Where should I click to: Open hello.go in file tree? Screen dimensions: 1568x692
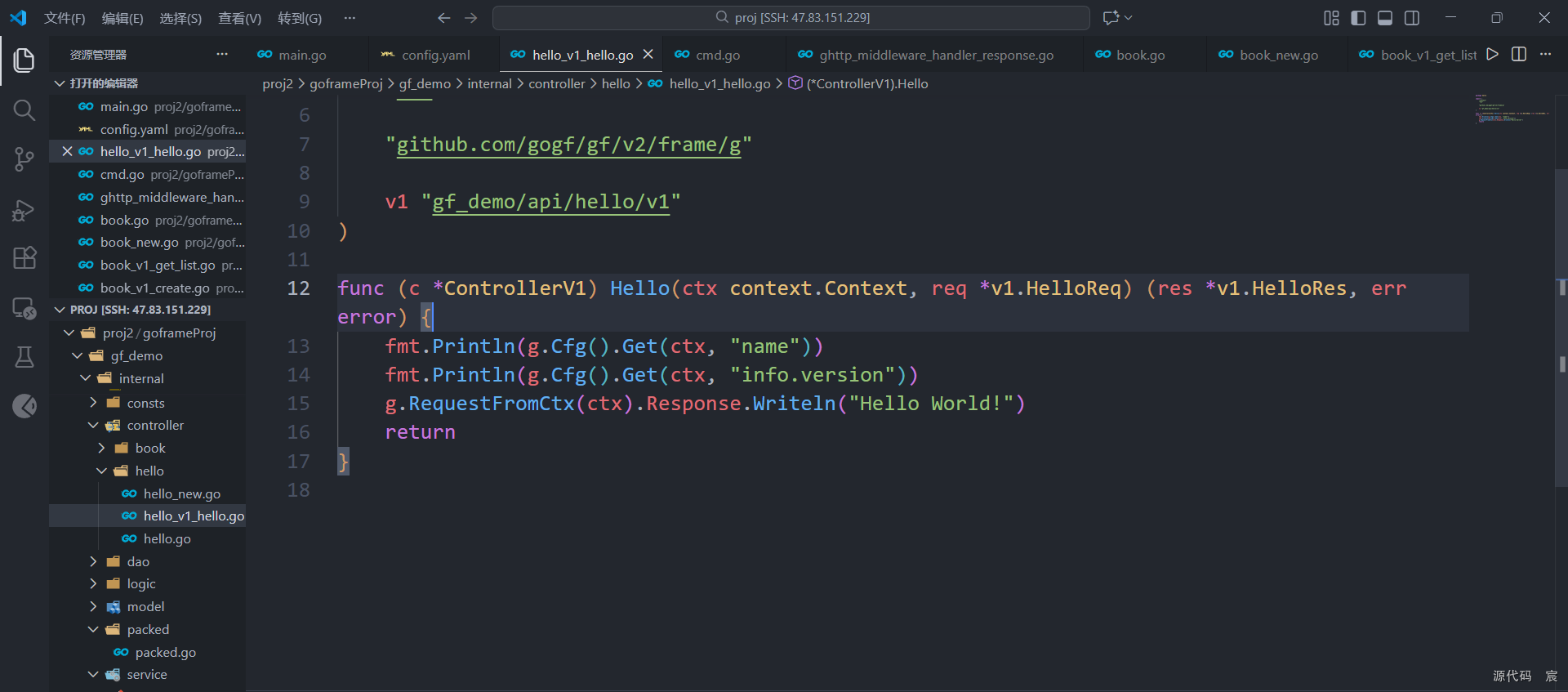tap(148, 538)
